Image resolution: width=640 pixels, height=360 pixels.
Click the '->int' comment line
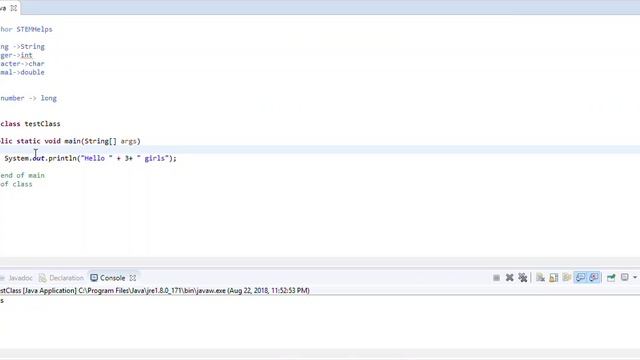(16, 55)
